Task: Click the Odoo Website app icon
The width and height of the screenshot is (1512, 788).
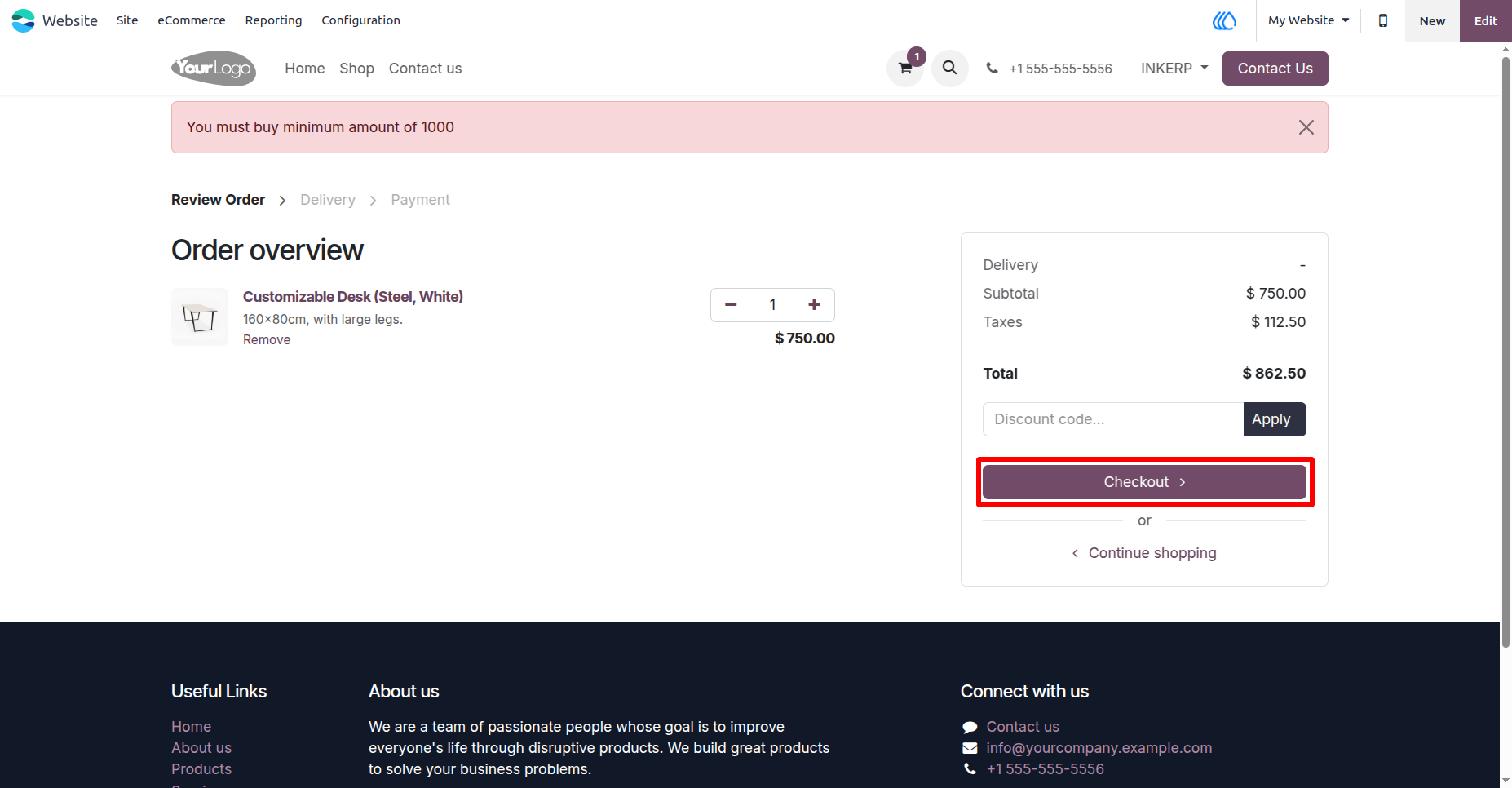Action: pyautogui.click(x=24, y=20)
